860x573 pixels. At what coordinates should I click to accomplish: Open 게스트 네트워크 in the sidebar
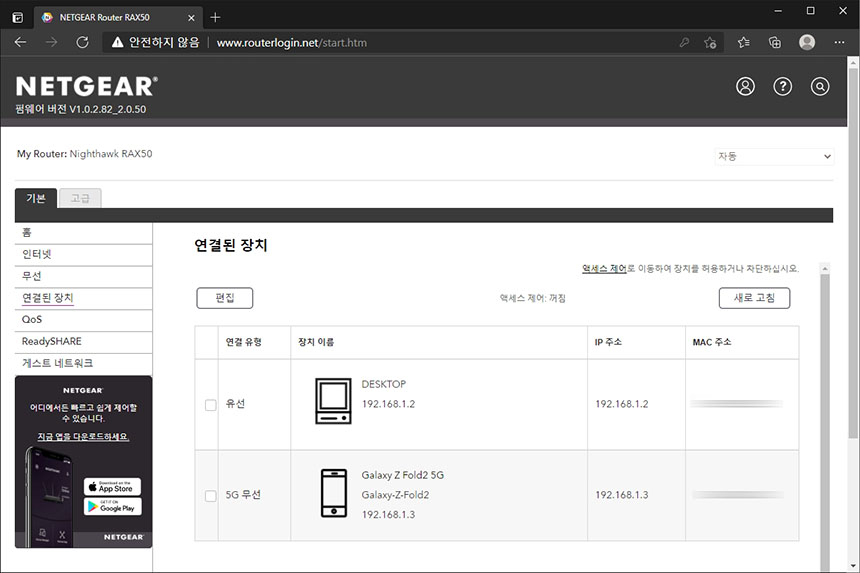point(83,363)
